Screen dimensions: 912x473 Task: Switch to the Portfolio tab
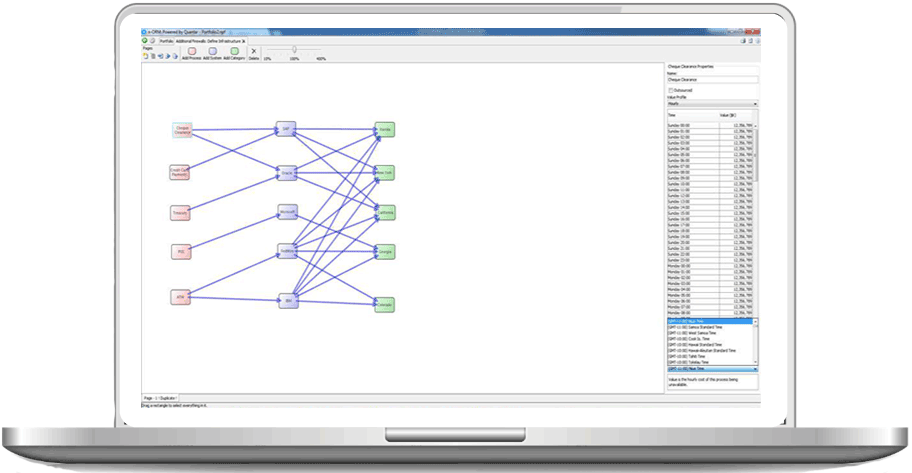pyautogui.click(x=166, y=41)
